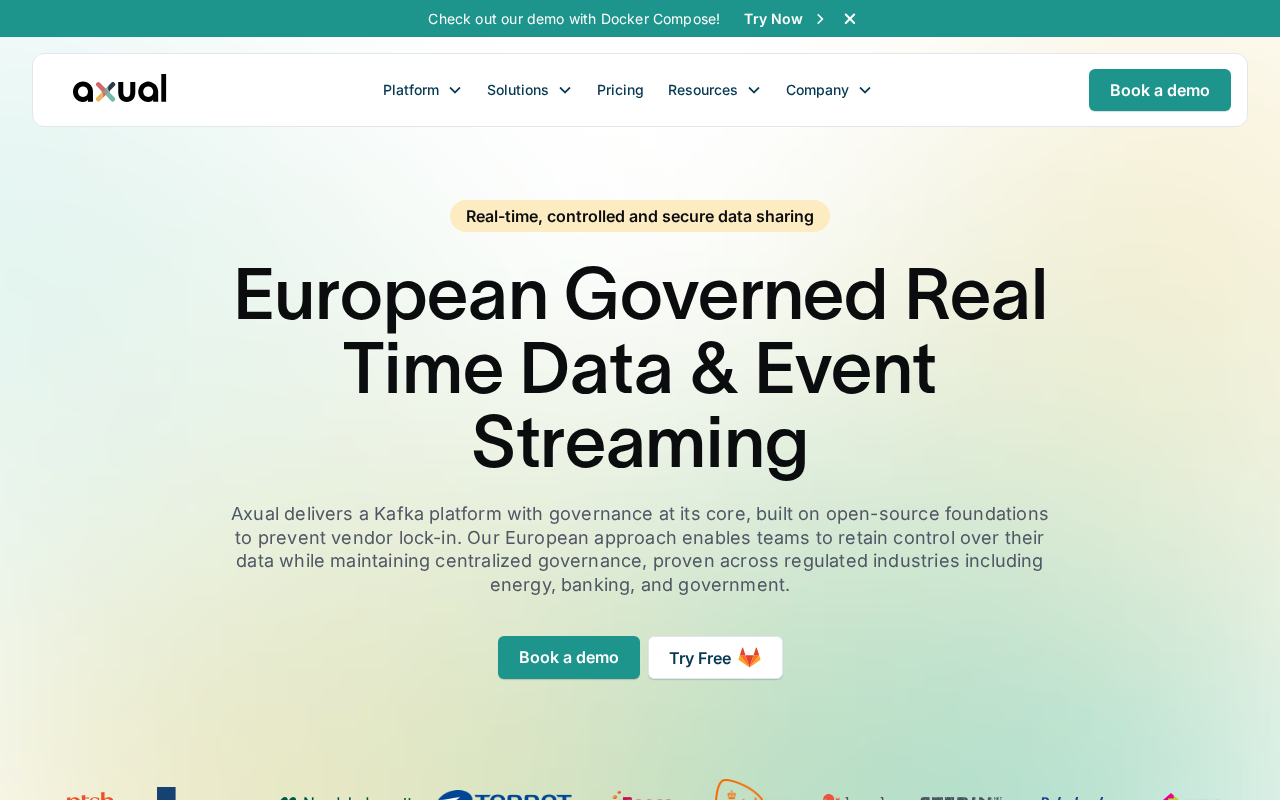Click the 'Real-time, controlled and secure data sharing' badge
Viewport: 1280px width, 800px height.
[x=640, y=216]
